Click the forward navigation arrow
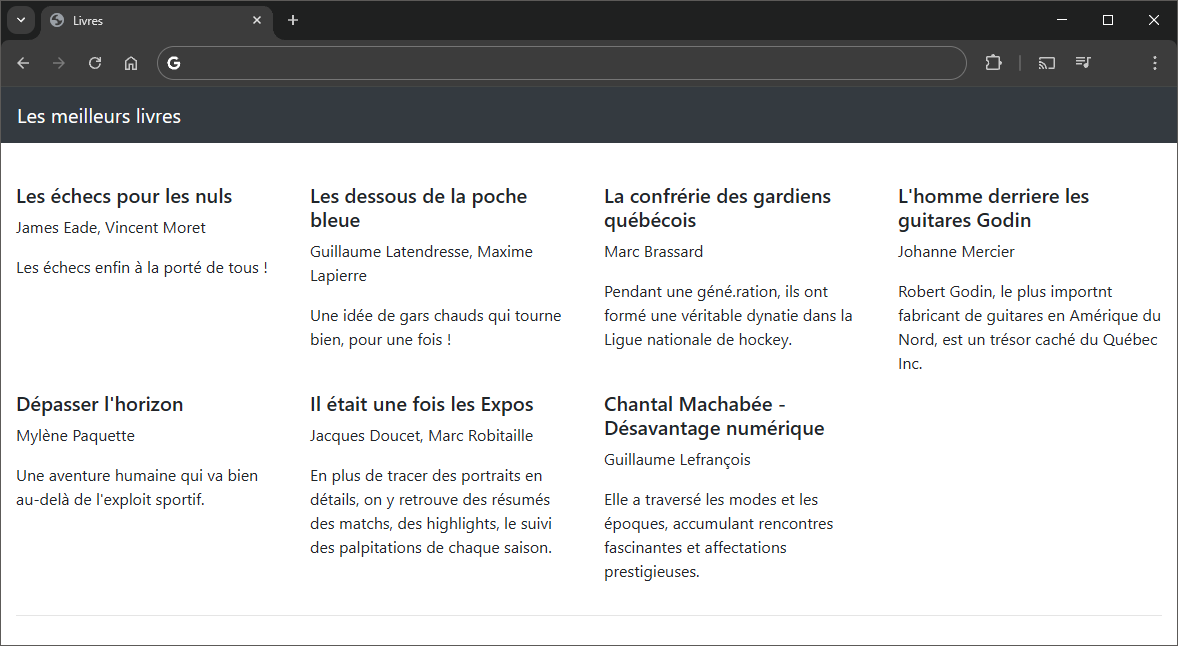This screenshot has width=1178, height=646. pyautogui.click(x=59, y=63)
